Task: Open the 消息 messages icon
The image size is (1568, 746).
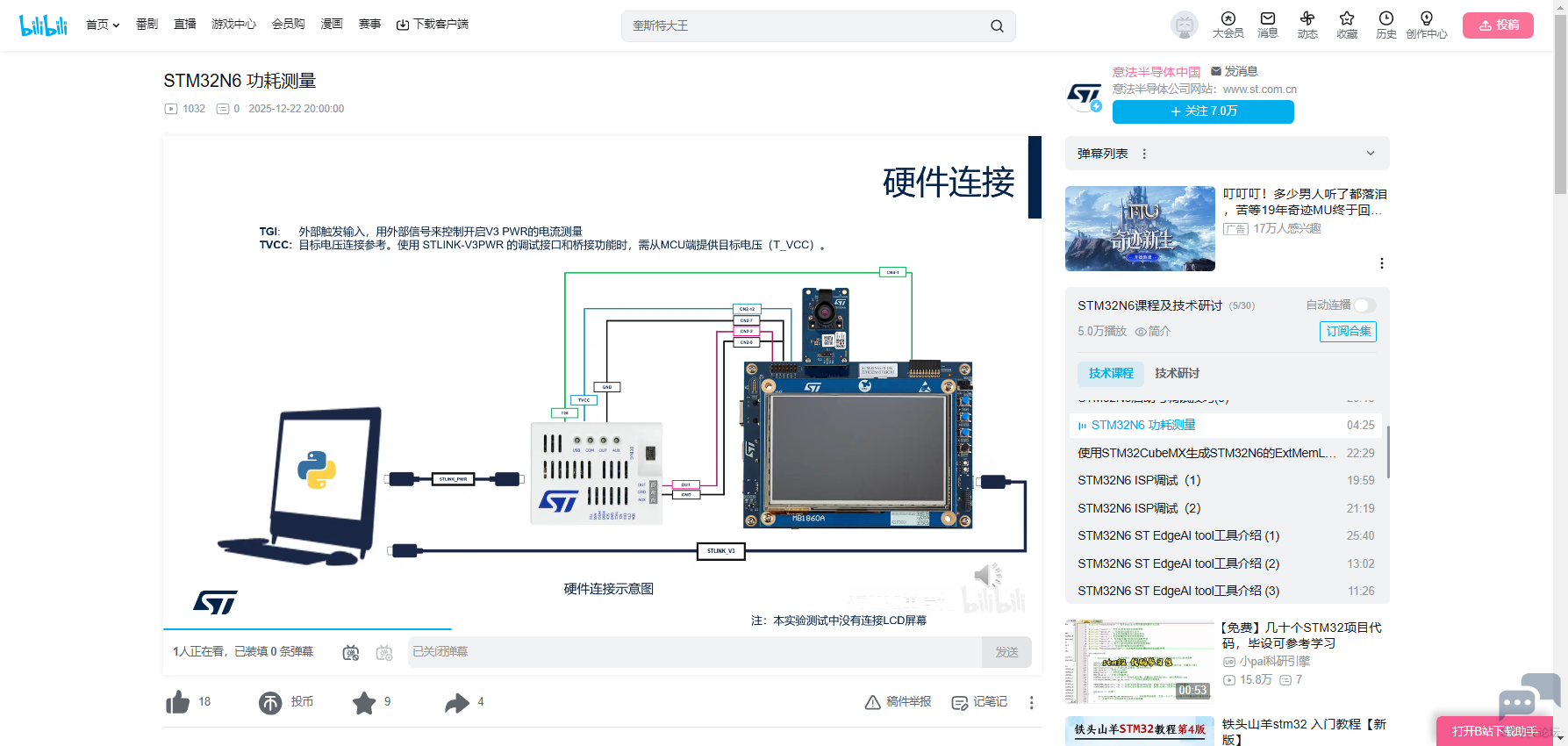Action: 1268,25
